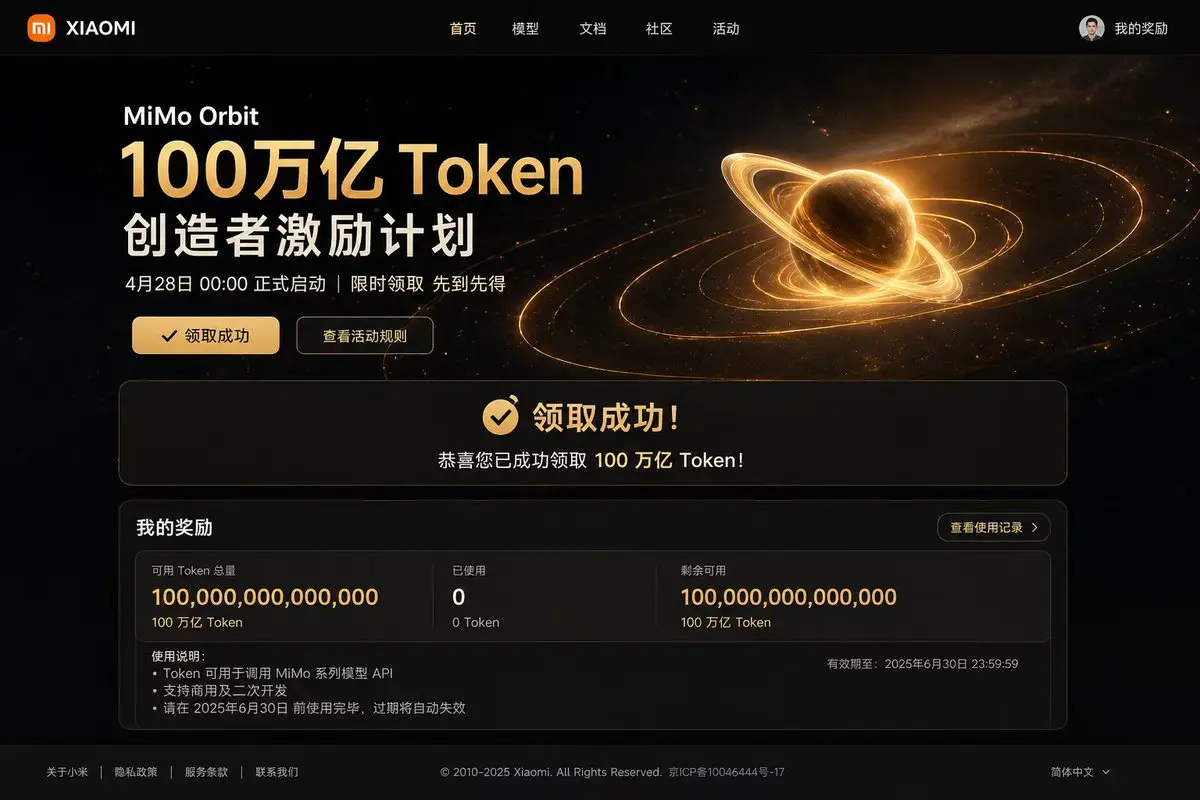Click the 联系我们 footer link

coord(276,772)
